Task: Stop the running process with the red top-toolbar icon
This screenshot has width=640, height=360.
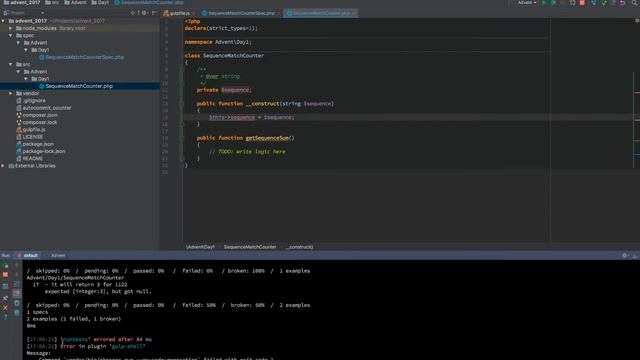Action: [582, 3]
